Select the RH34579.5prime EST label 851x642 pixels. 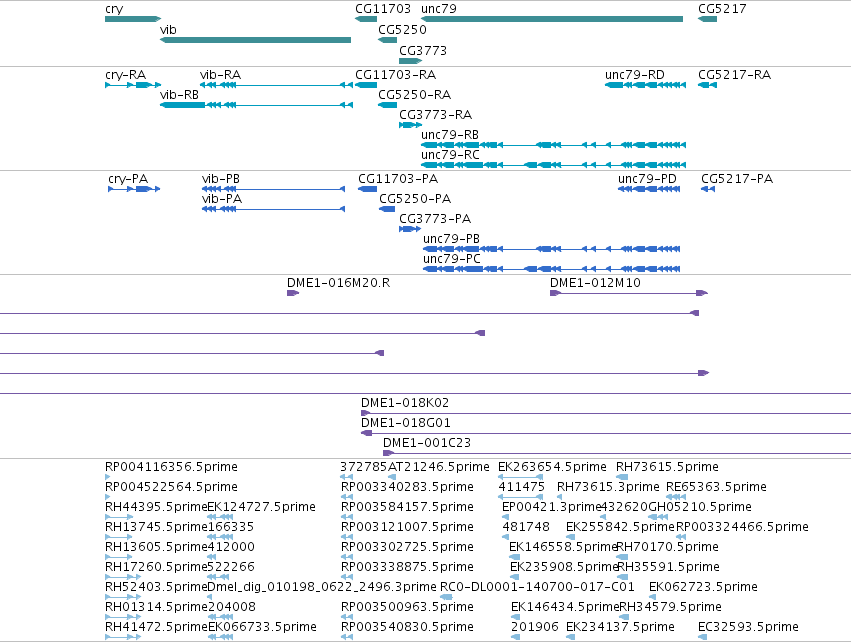tap(670, 607)
